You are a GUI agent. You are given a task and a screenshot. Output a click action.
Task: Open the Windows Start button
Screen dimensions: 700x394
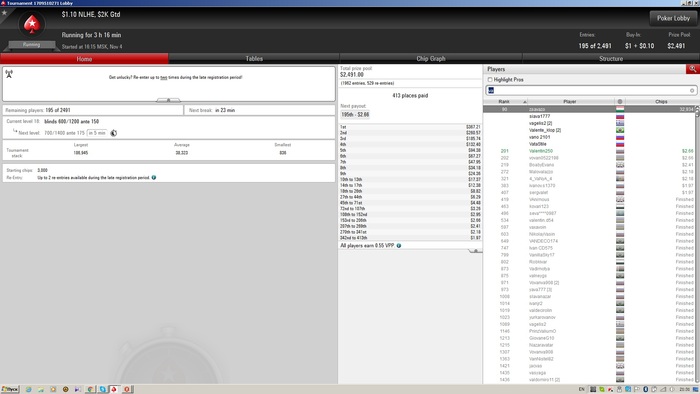pos(10,389)
